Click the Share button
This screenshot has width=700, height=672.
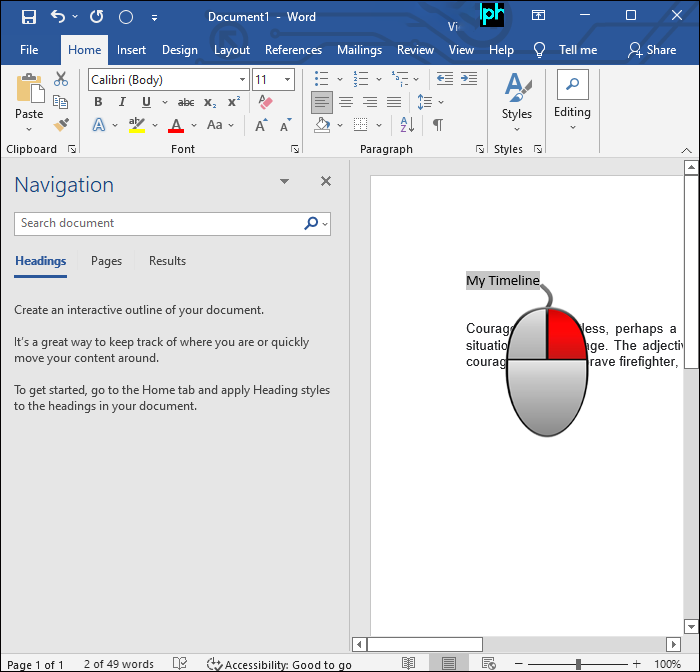click(652, 50)
